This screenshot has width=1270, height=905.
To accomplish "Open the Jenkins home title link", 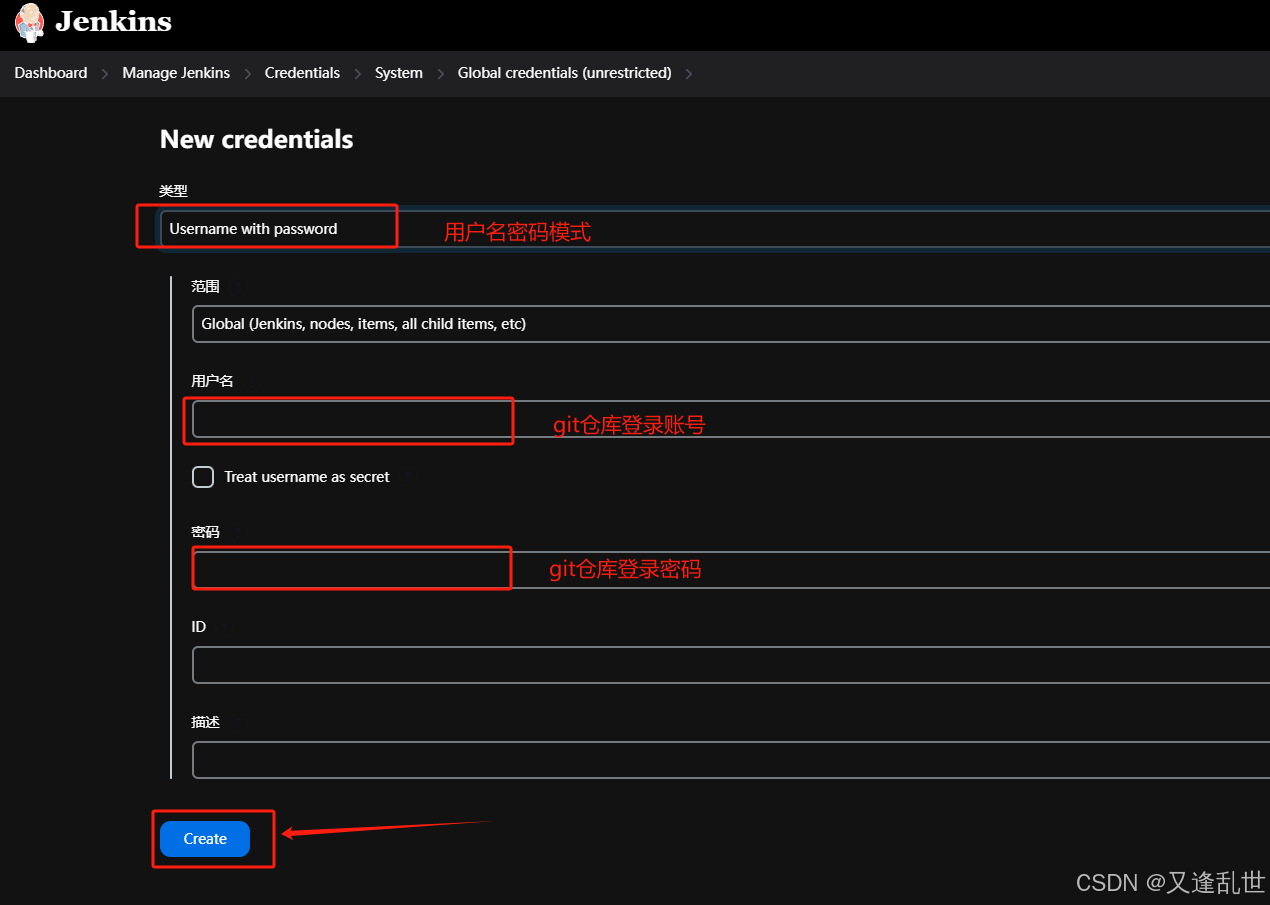I will click(x=113, y=22).
